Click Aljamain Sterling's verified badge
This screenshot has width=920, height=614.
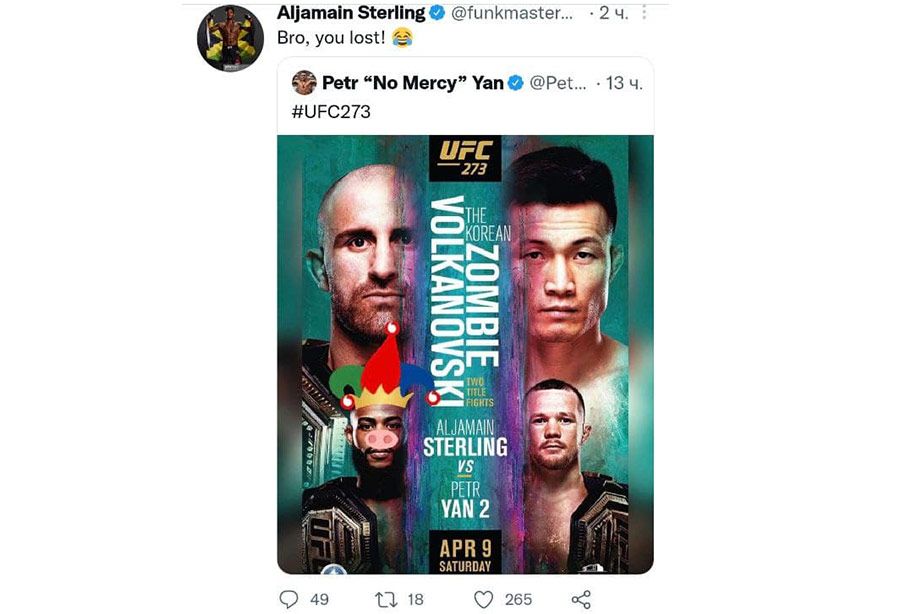[x=437, y=13]
